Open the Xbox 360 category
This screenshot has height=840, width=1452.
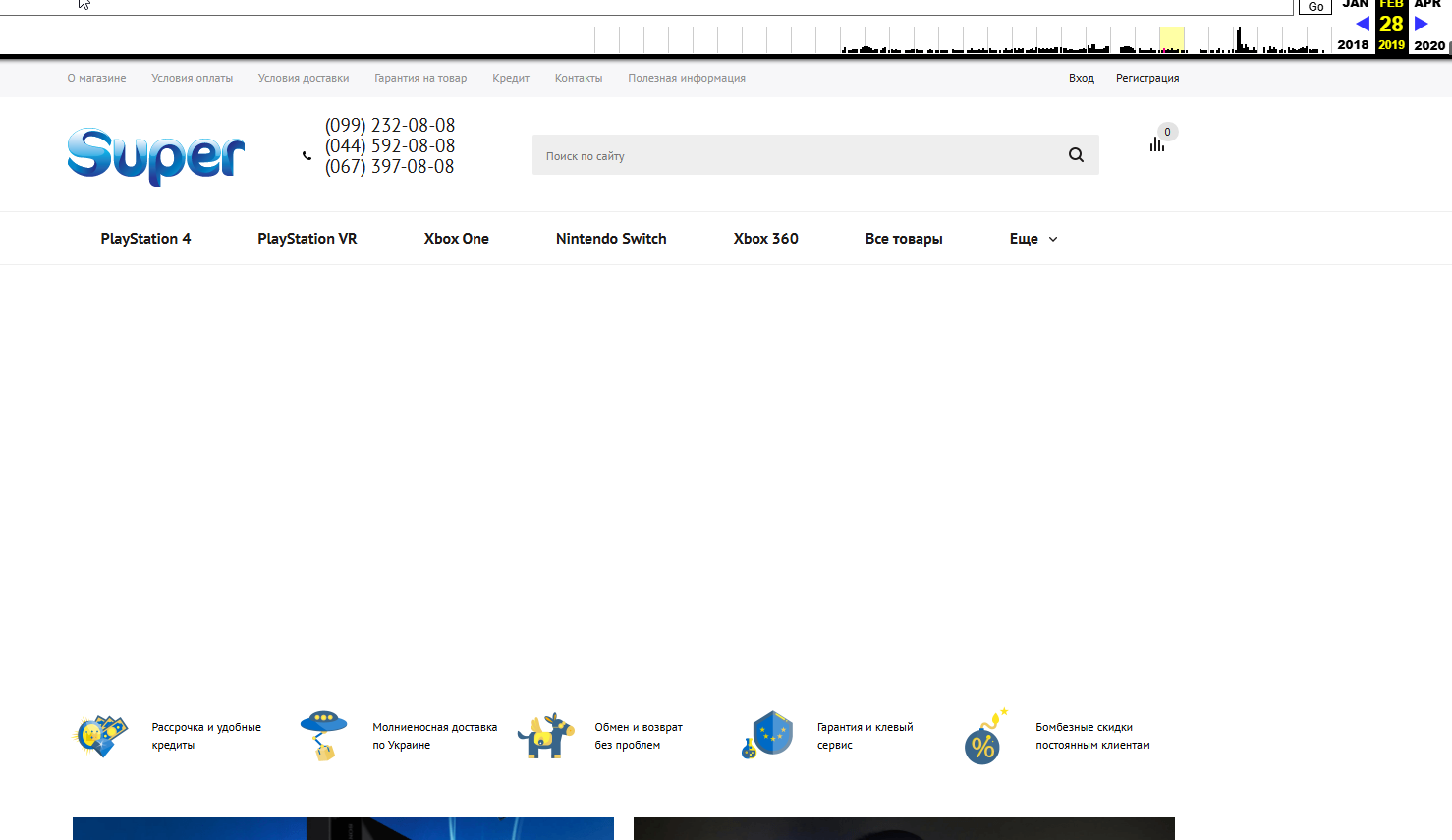766,239
